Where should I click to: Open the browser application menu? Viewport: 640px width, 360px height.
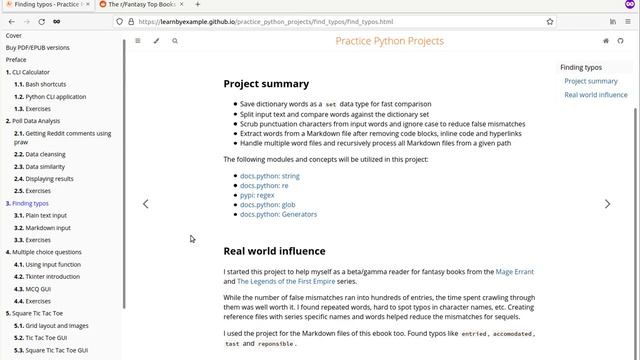pos(628,22)
